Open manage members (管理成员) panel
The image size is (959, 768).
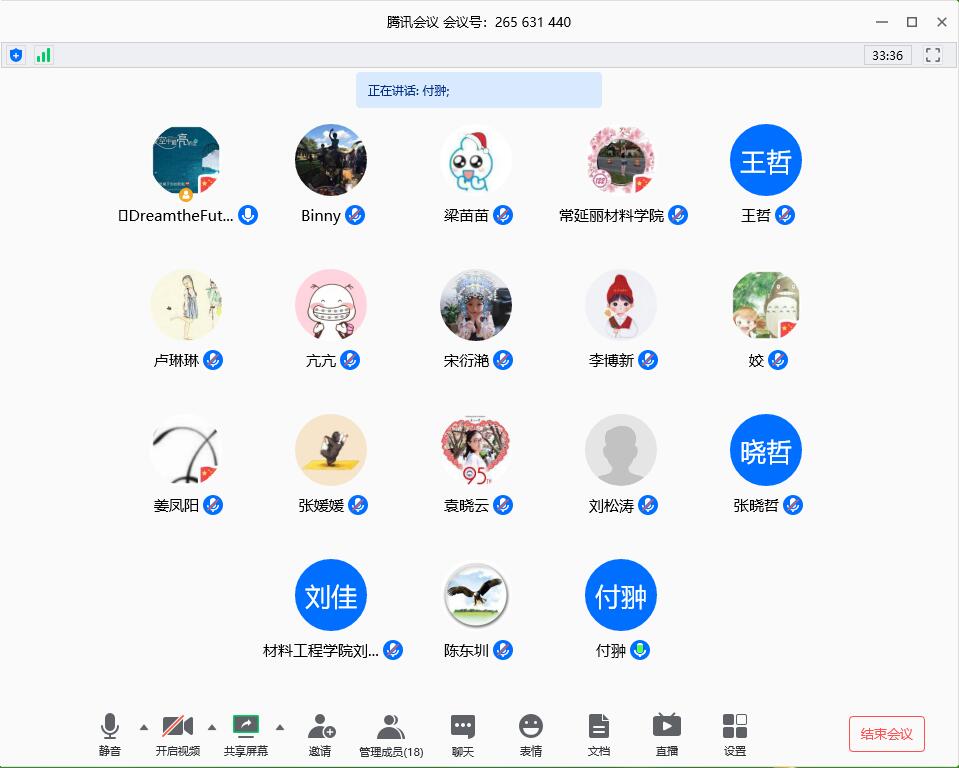click(390, 727)
